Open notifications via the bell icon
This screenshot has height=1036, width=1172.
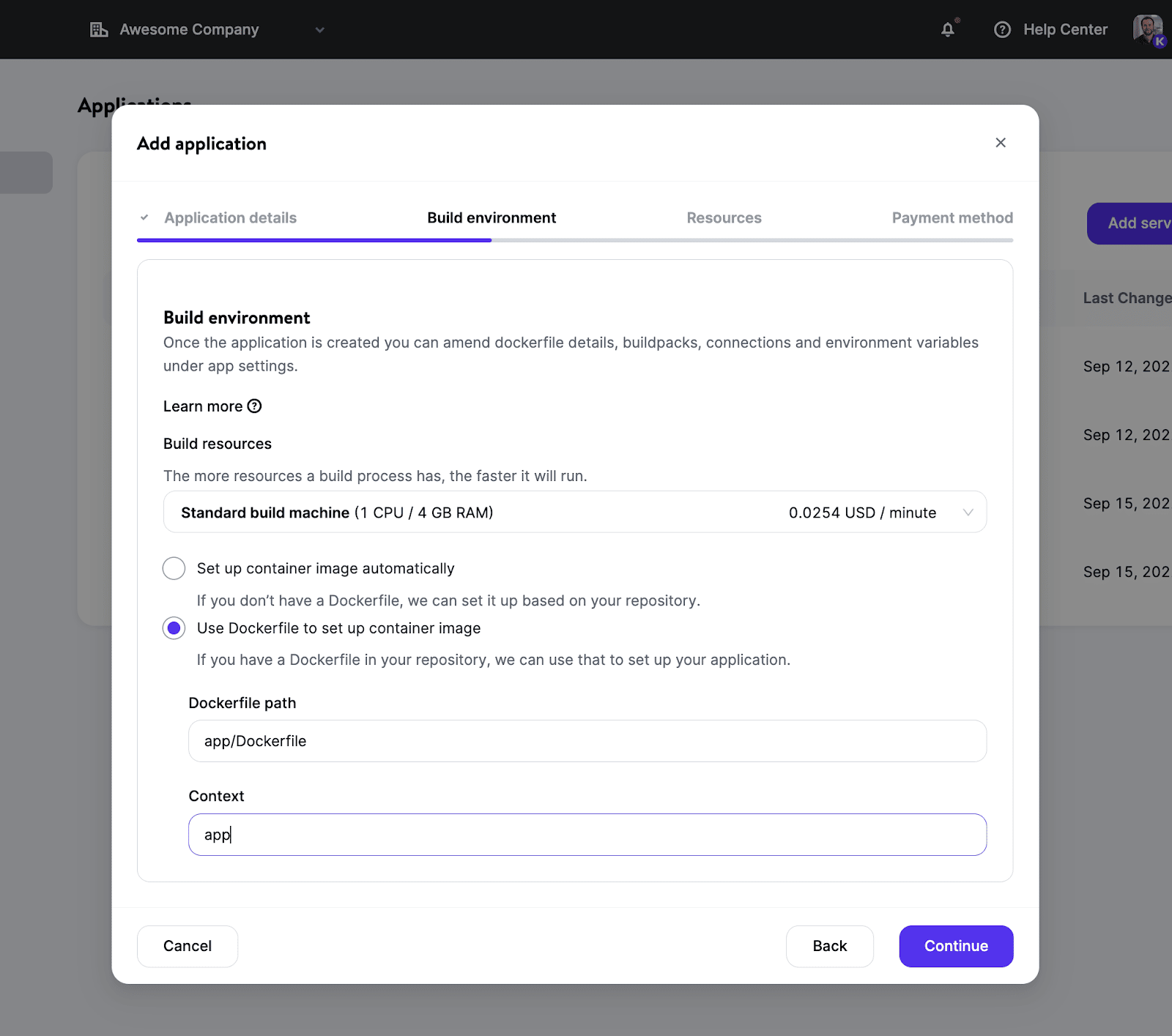coord(947,29)
